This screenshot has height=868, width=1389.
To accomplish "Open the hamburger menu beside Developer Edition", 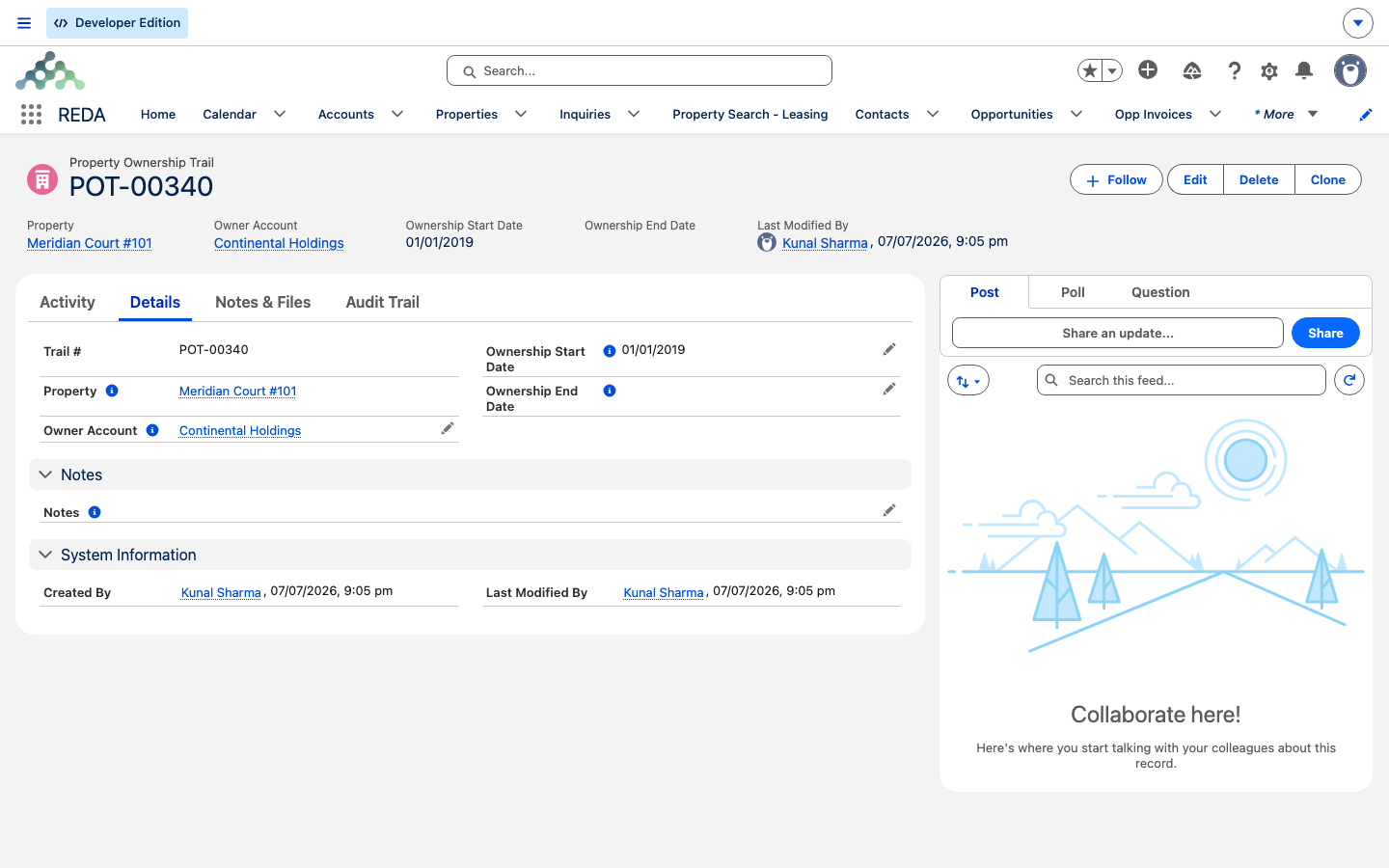I will tap(24, 23).
